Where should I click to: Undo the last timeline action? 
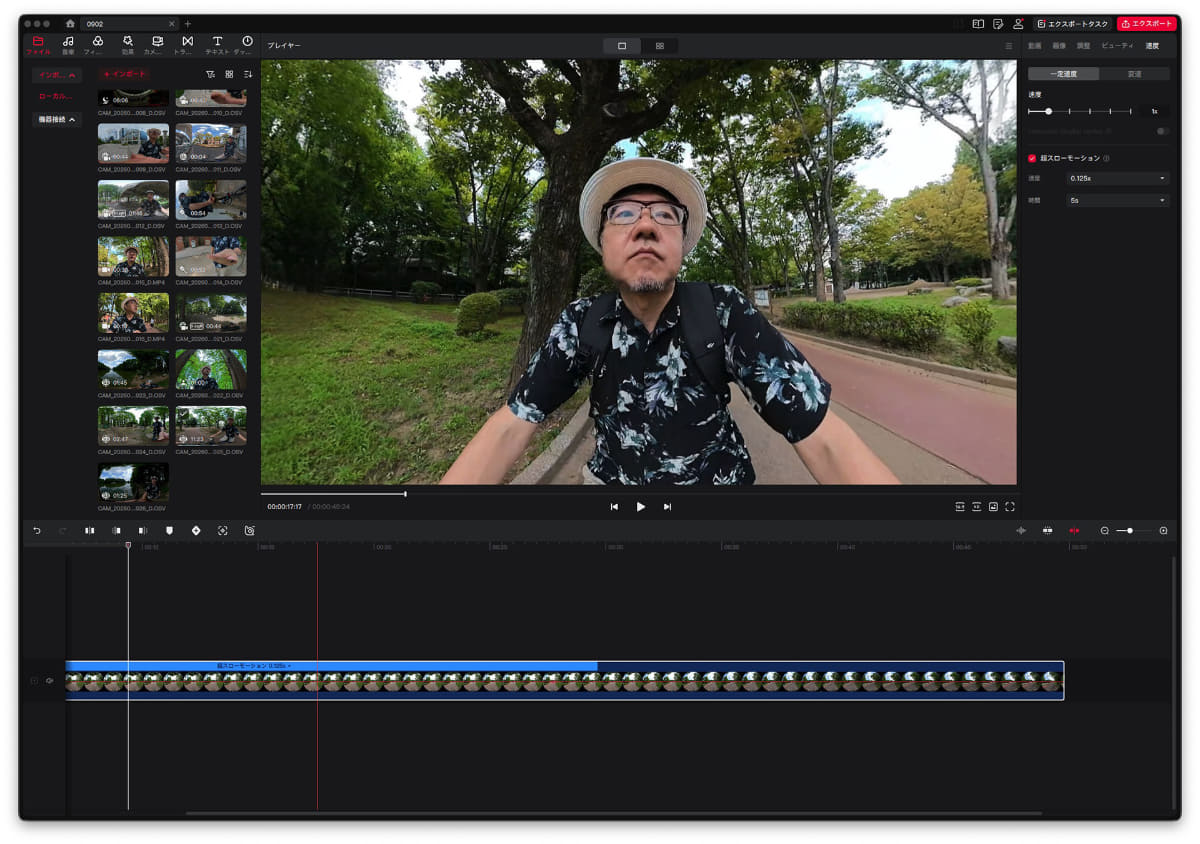coord(37,530)
